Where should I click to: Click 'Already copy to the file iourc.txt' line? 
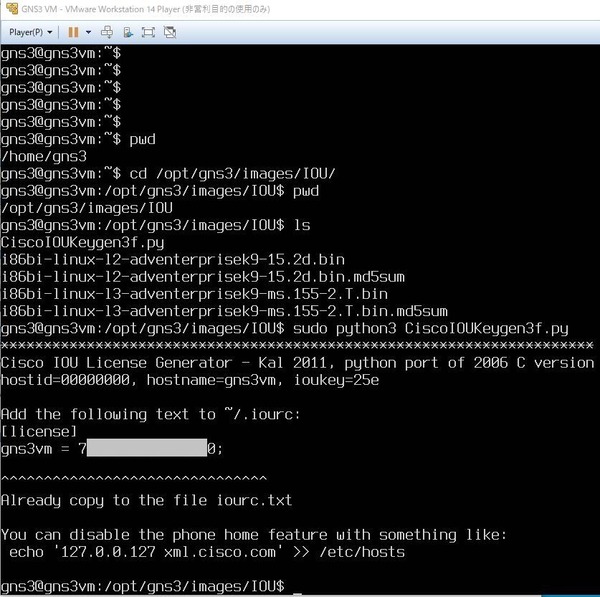pyautogui.click(x=147, y=500)
